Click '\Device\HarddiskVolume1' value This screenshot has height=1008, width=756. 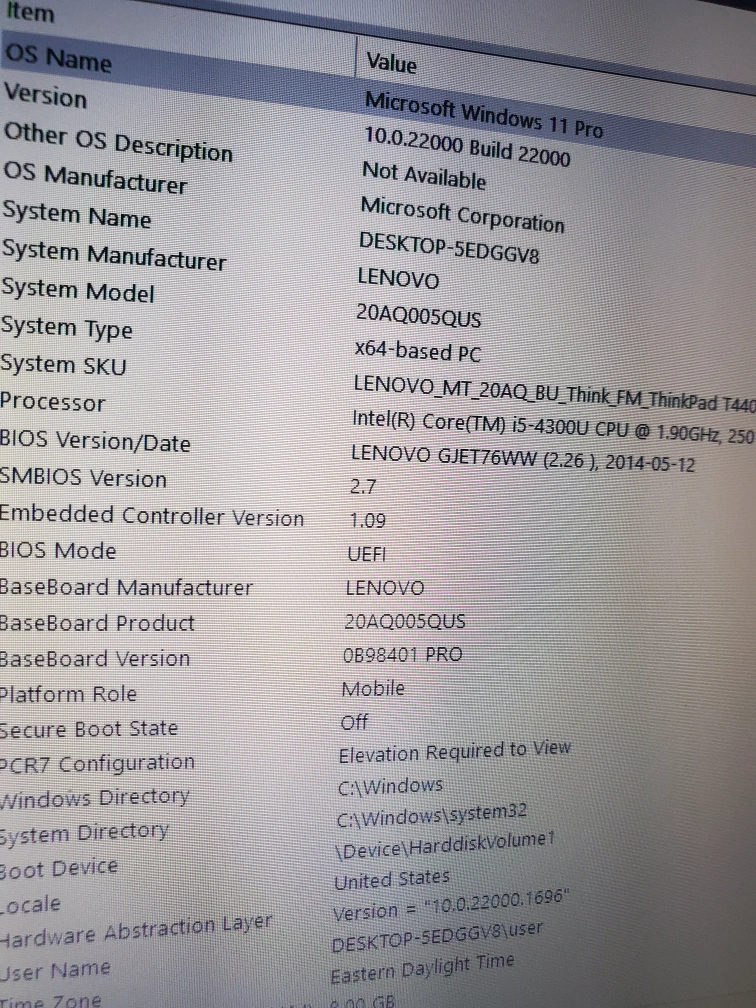444,845
